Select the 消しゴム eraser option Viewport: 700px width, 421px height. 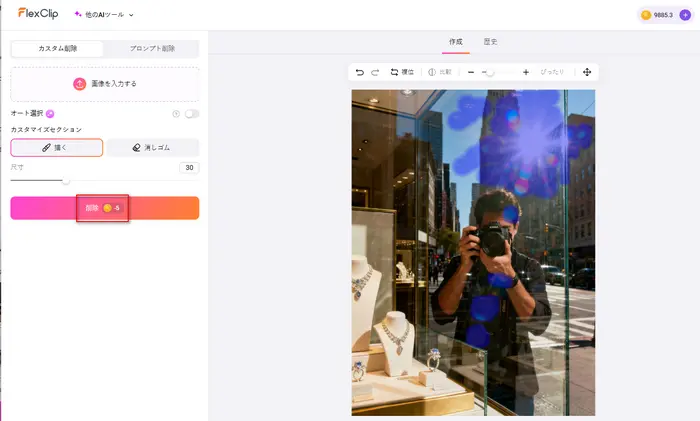[152, 147]
